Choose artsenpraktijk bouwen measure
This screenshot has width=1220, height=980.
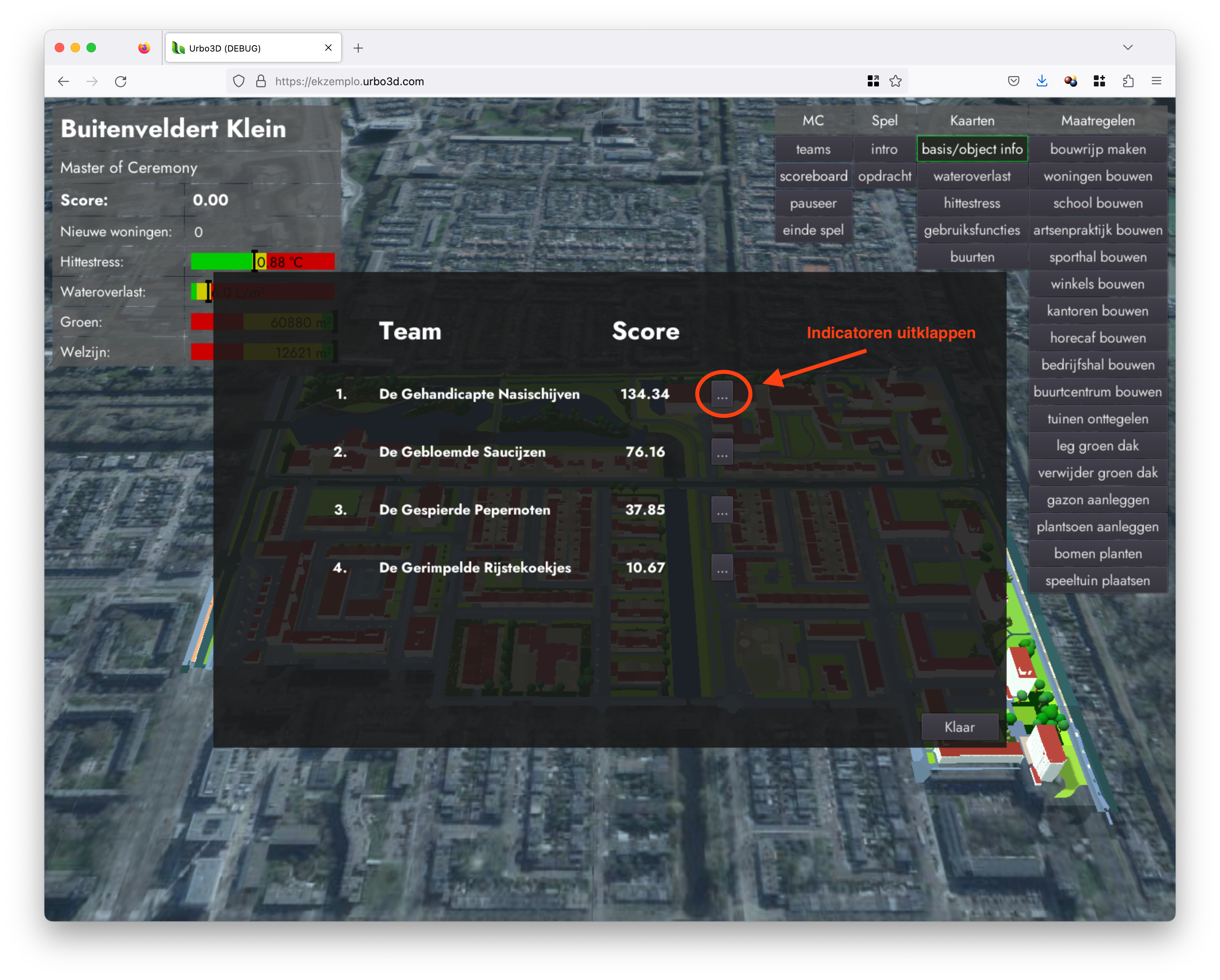[x=1098, y=230]
